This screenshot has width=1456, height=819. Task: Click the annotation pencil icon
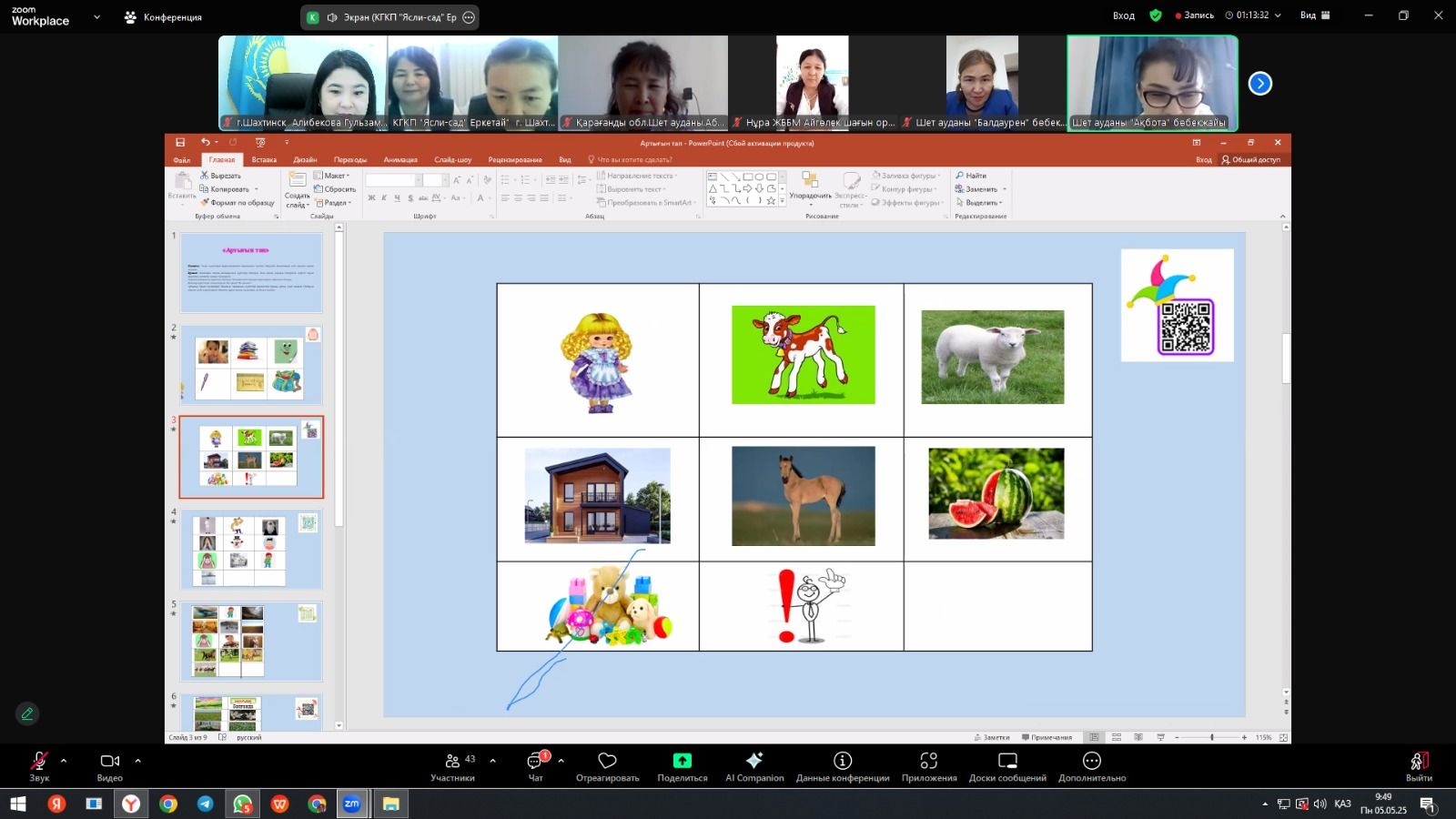tap(27, 714)
